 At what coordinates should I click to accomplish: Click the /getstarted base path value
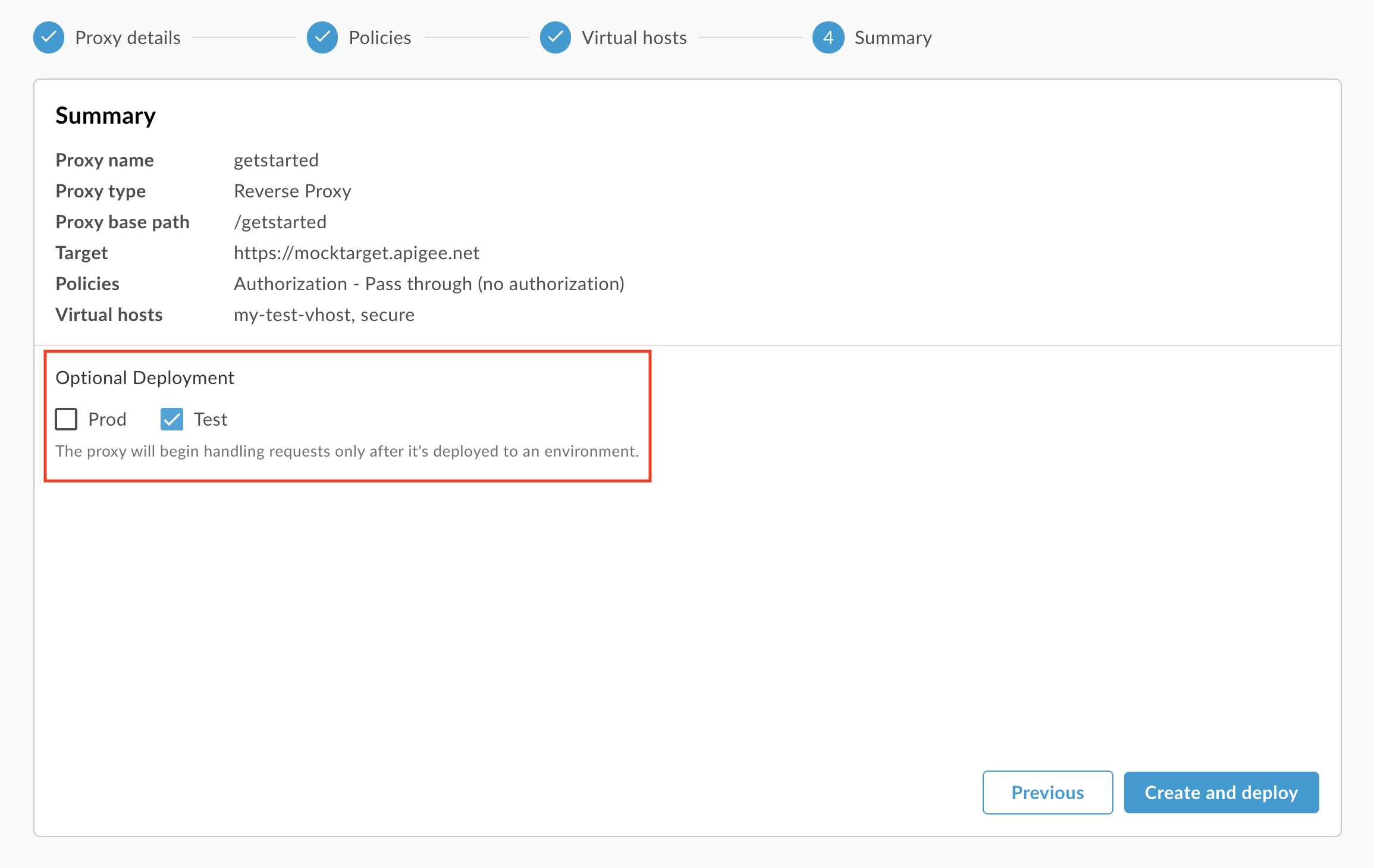point(280,222)
